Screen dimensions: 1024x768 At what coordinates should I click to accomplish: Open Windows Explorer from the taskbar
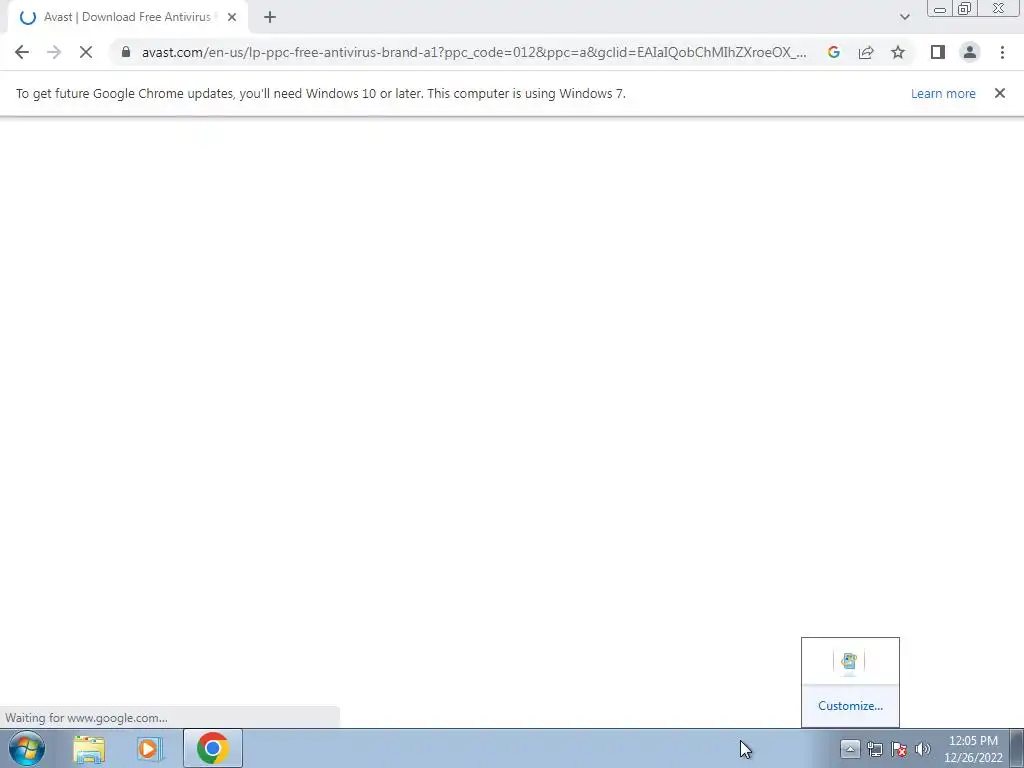coord(89,749)
